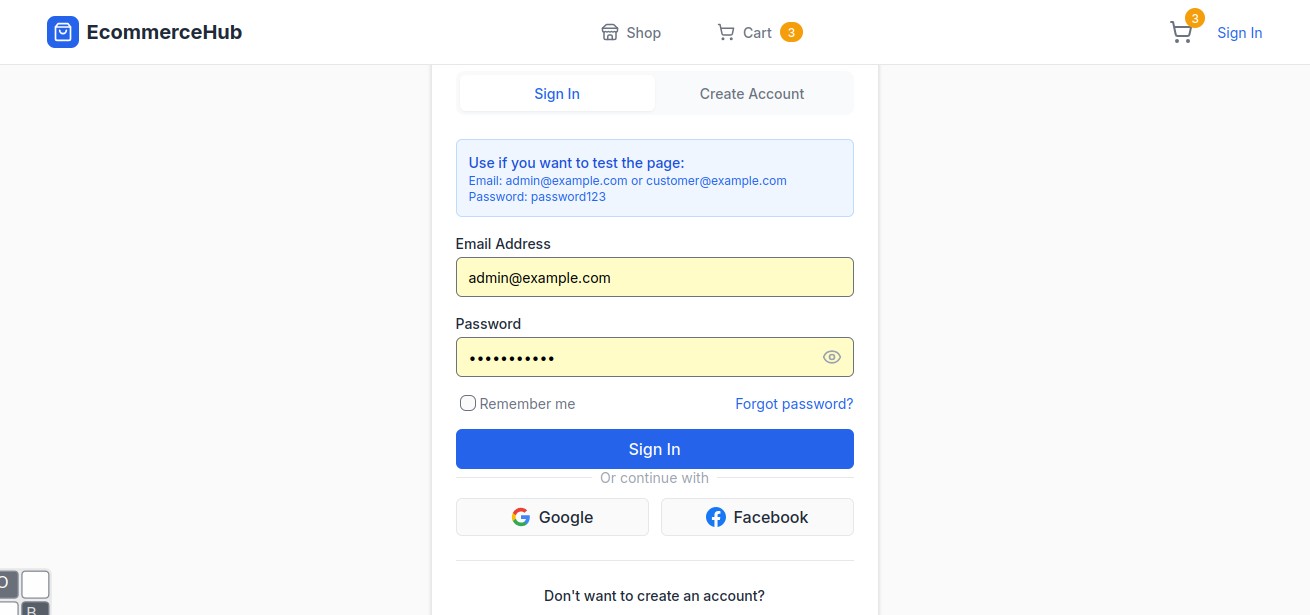Continue with the Facebook button

tap(757, 517)
